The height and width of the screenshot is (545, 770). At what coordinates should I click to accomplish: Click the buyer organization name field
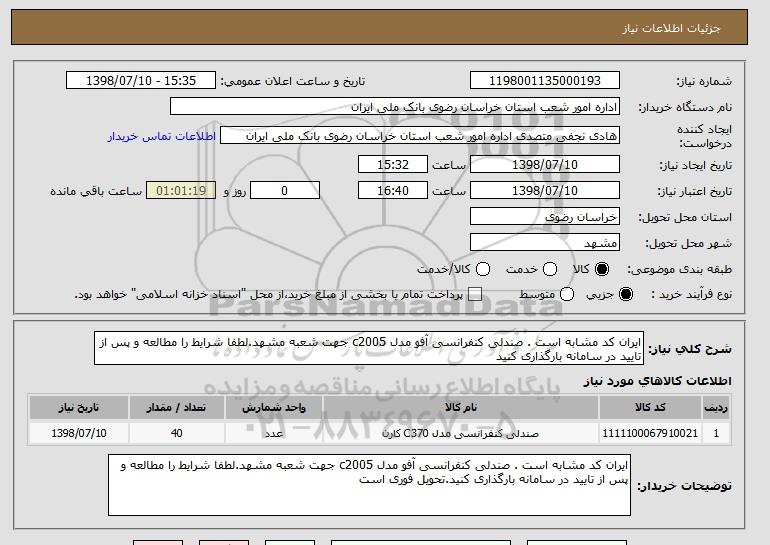click(395, 107)
